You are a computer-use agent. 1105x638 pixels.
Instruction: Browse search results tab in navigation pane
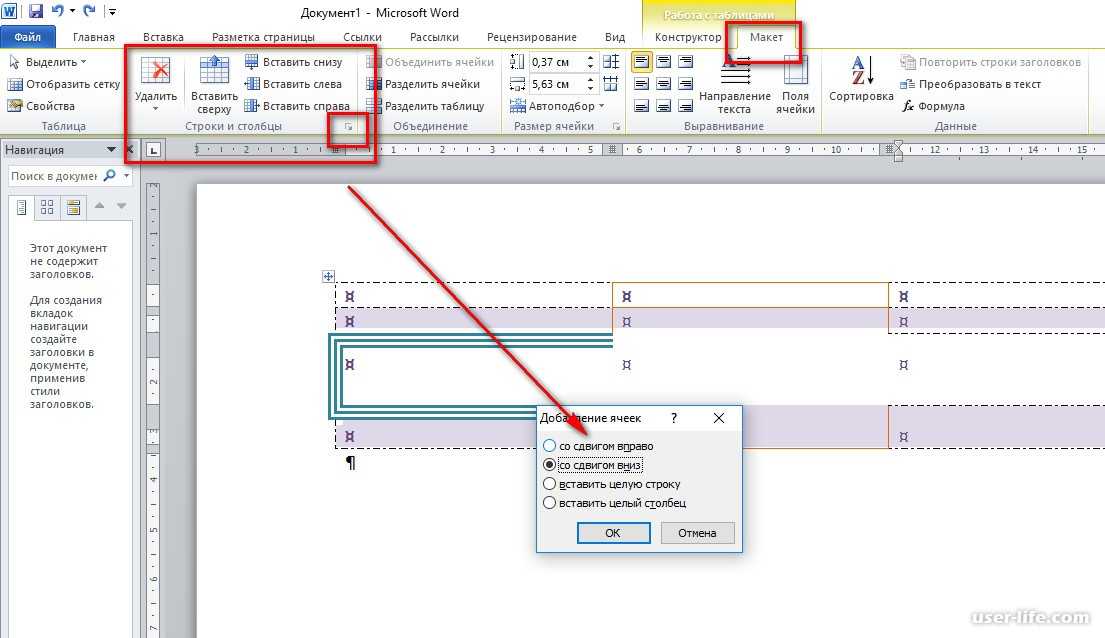(73, 207)
